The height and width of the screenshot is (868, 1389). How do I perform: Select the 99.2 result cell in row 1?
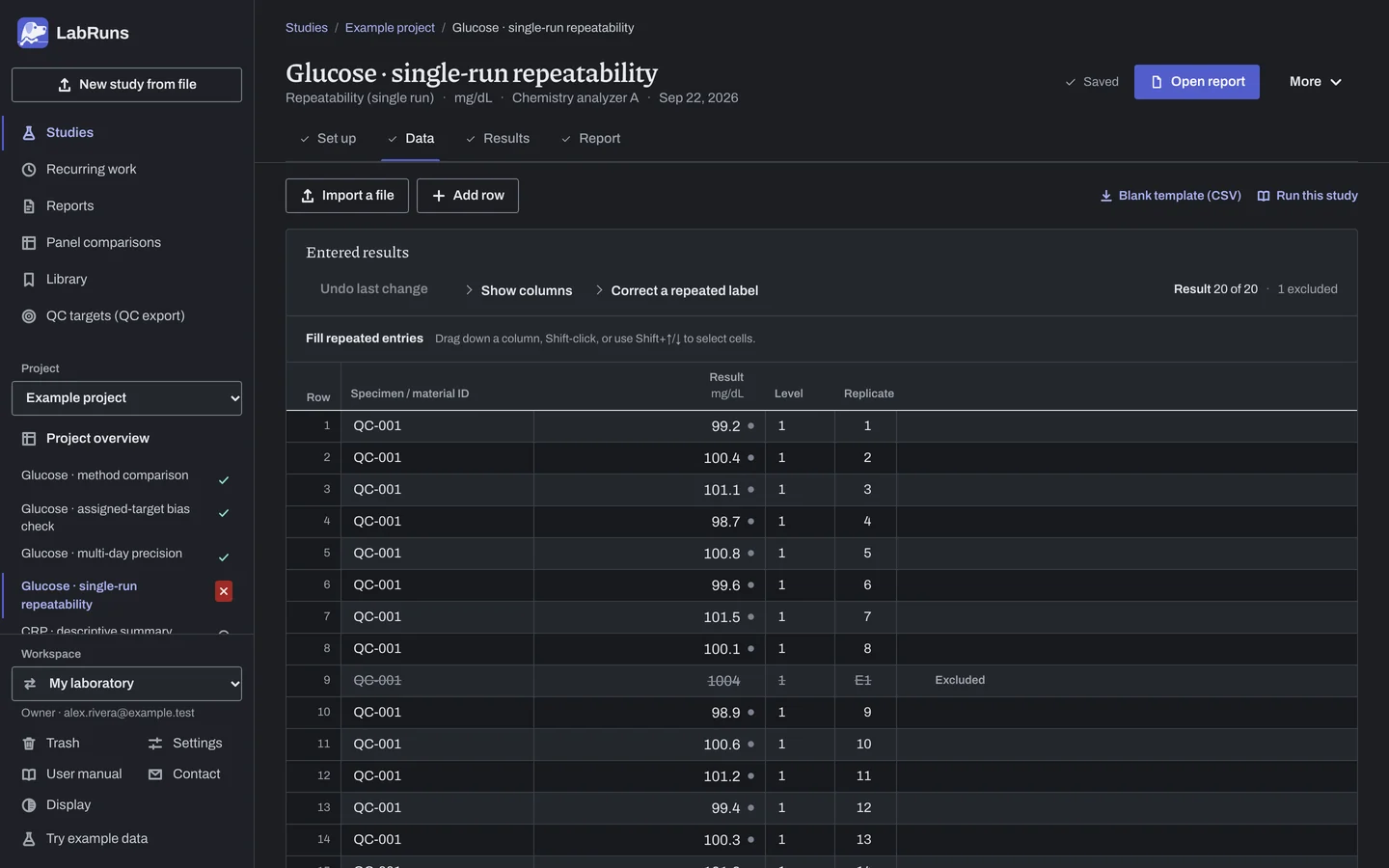pyautogui.click(x=649, y=426)
